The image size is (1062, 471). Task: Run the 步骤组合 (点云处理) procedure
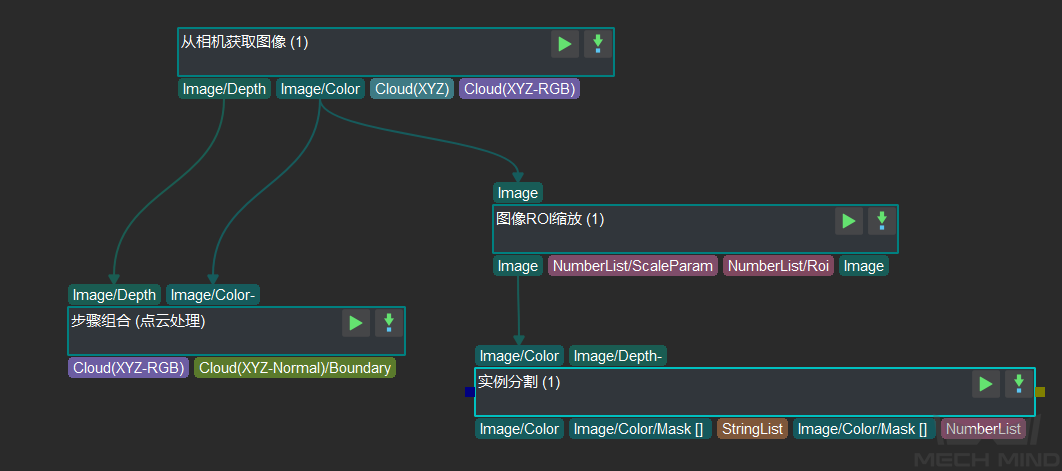356,323
